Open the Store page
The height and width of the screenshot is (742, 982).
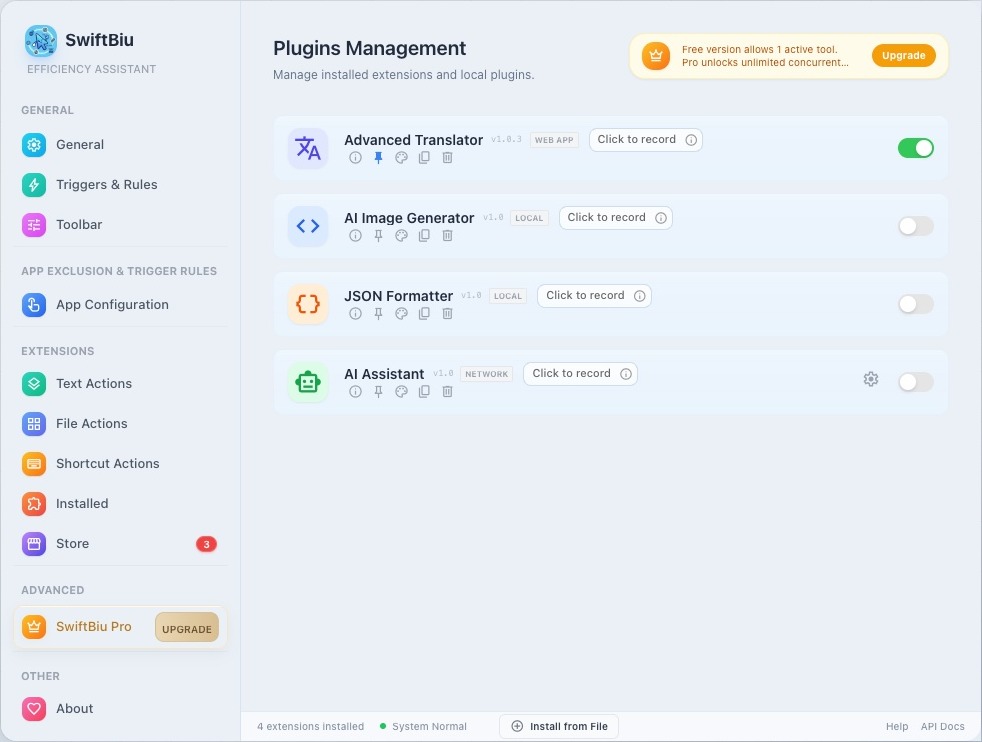pos(120,544)
